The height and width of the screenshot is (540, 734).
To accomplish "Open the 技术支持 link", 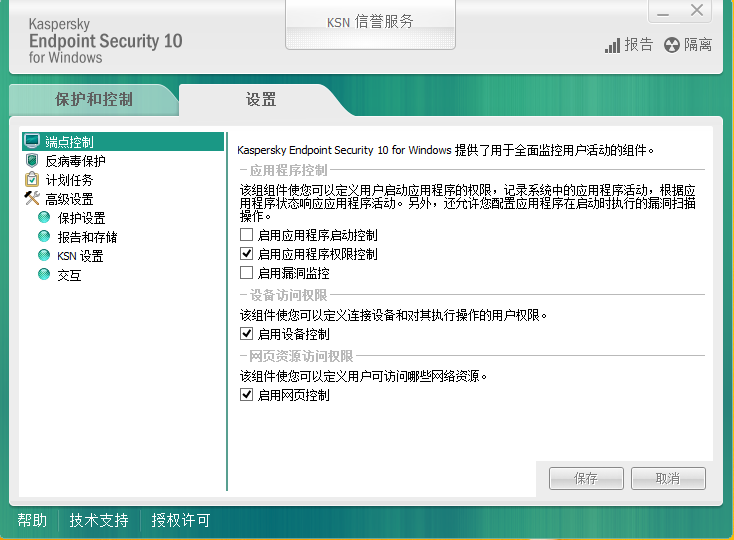I will click(99, 520).
